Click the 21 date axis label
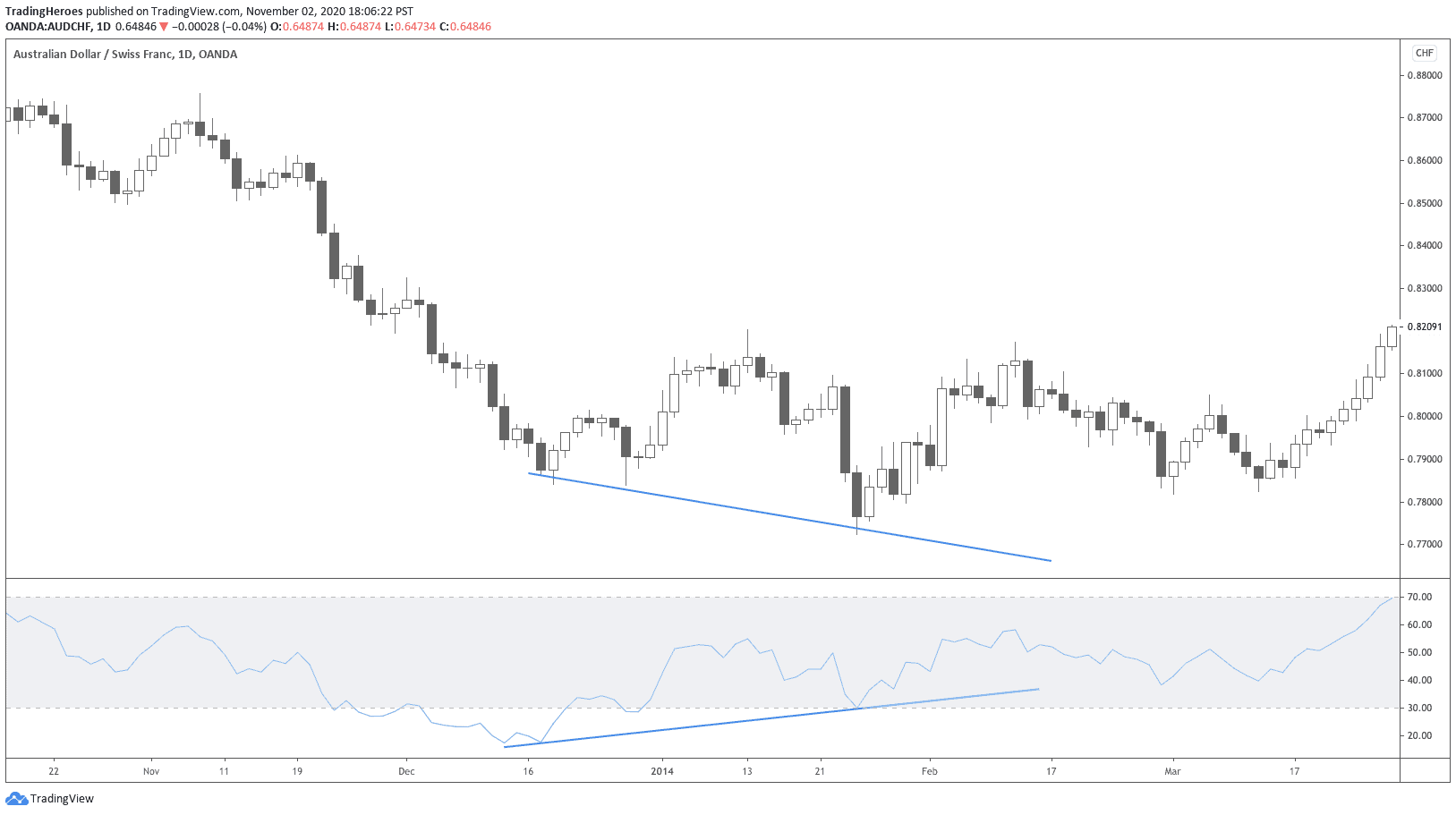The height and width of the screenshot is (815, 1456). click(x=820, y=771)
